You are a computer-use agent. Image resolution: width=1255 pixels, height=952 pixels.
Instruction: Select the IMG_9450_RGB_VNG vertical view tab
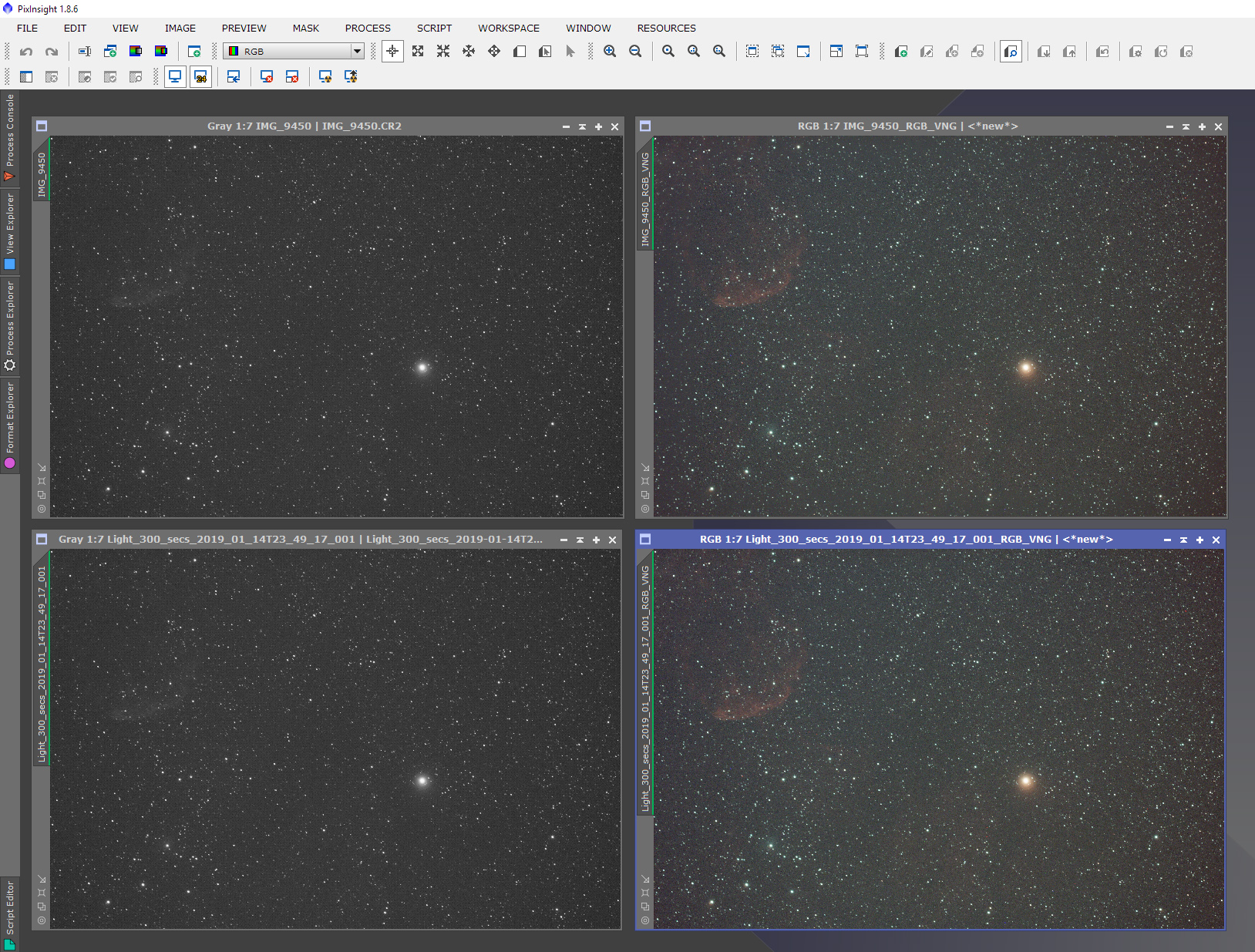tap(645, 194)
